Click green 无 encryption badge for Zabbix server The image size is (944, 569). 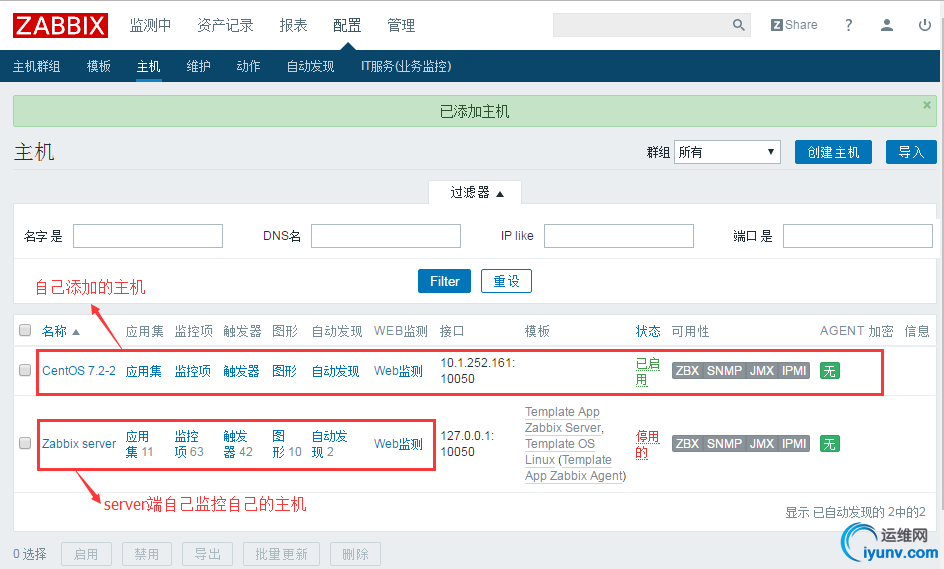(x=830, y=444)
